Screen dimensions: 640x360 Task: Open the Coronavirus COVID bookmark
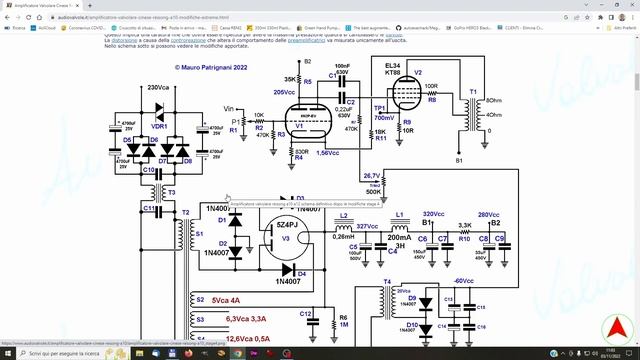tap(83, 28)
